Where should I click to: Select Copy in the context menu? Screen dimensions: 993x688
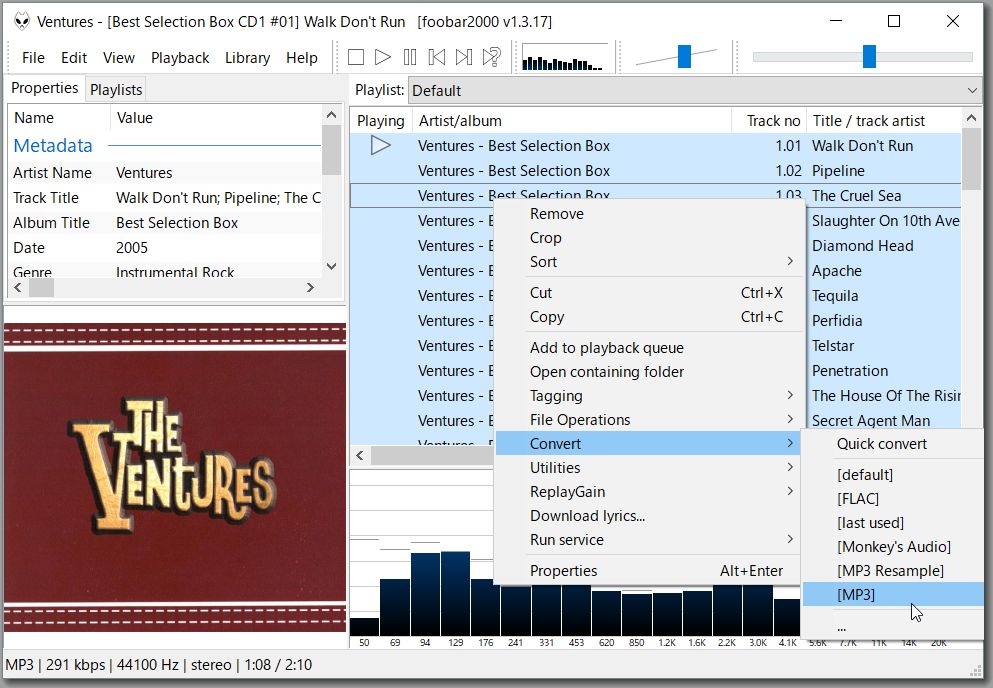647,317
